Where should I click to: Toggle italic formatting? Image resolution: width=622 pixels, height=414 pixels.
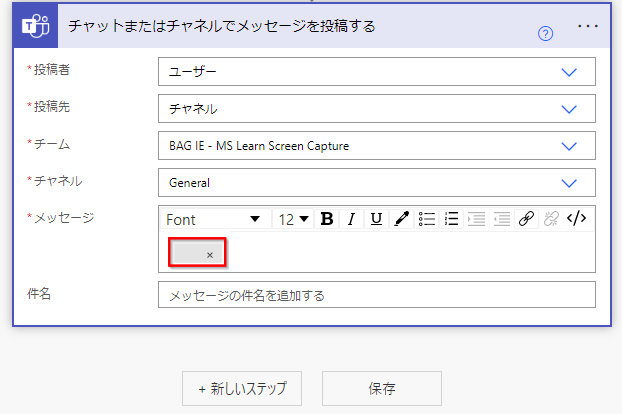351,219
